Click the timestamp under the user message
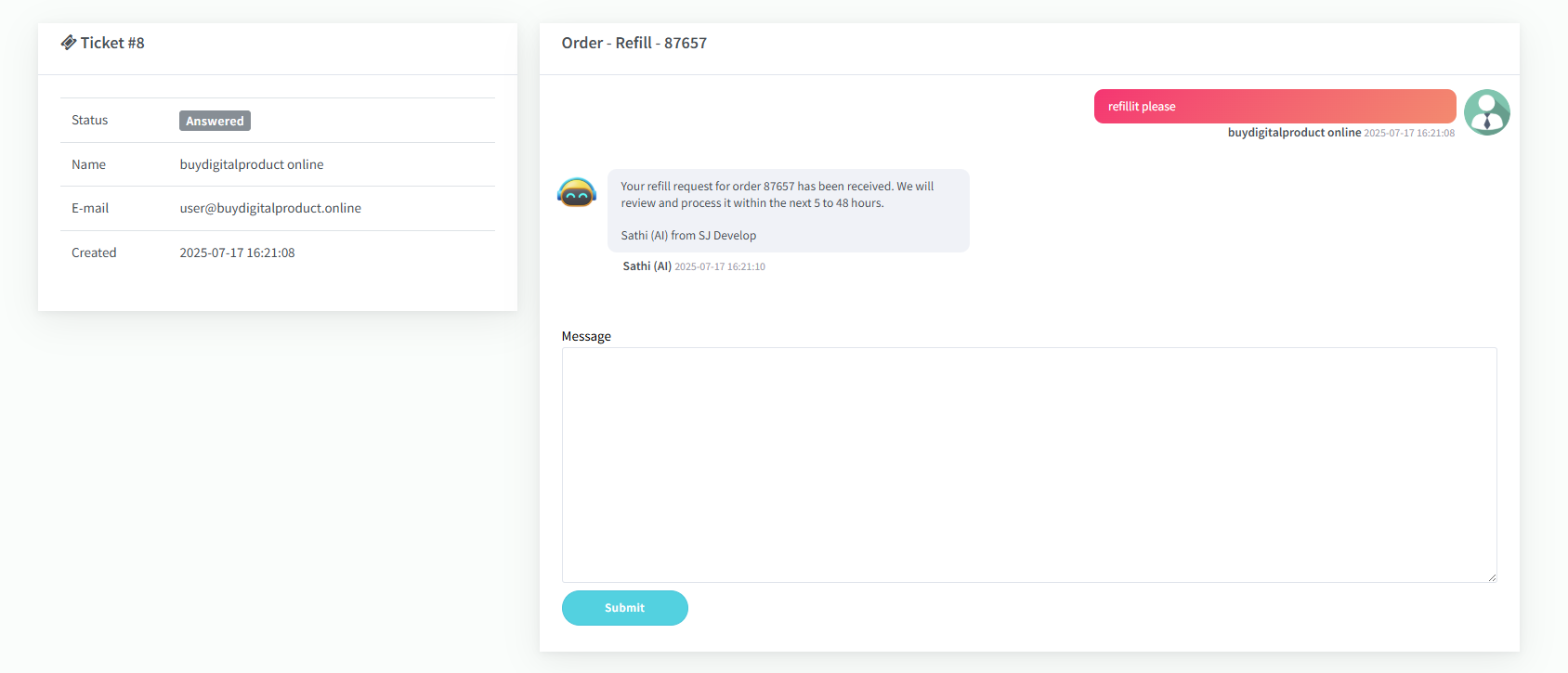Viewport: 1568px width, 673px height. (1409, 134)
